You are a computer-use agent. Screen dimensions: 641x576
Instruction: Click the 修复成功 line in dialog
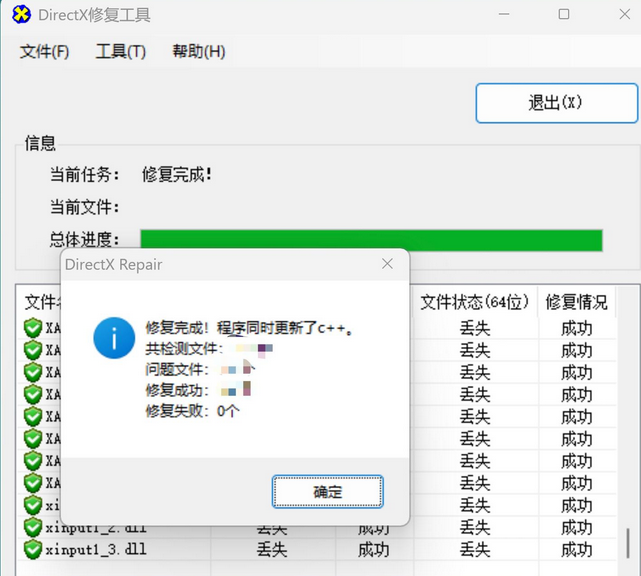click(x=198, y=390)
